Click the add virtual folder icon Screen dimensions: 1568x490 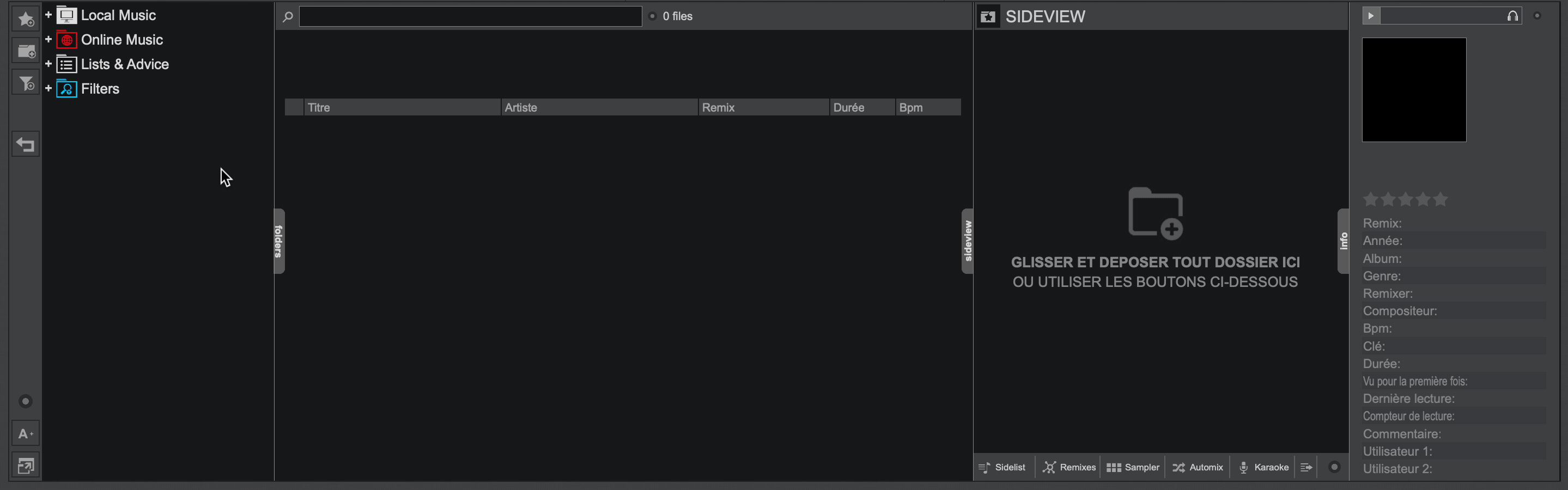26,52
